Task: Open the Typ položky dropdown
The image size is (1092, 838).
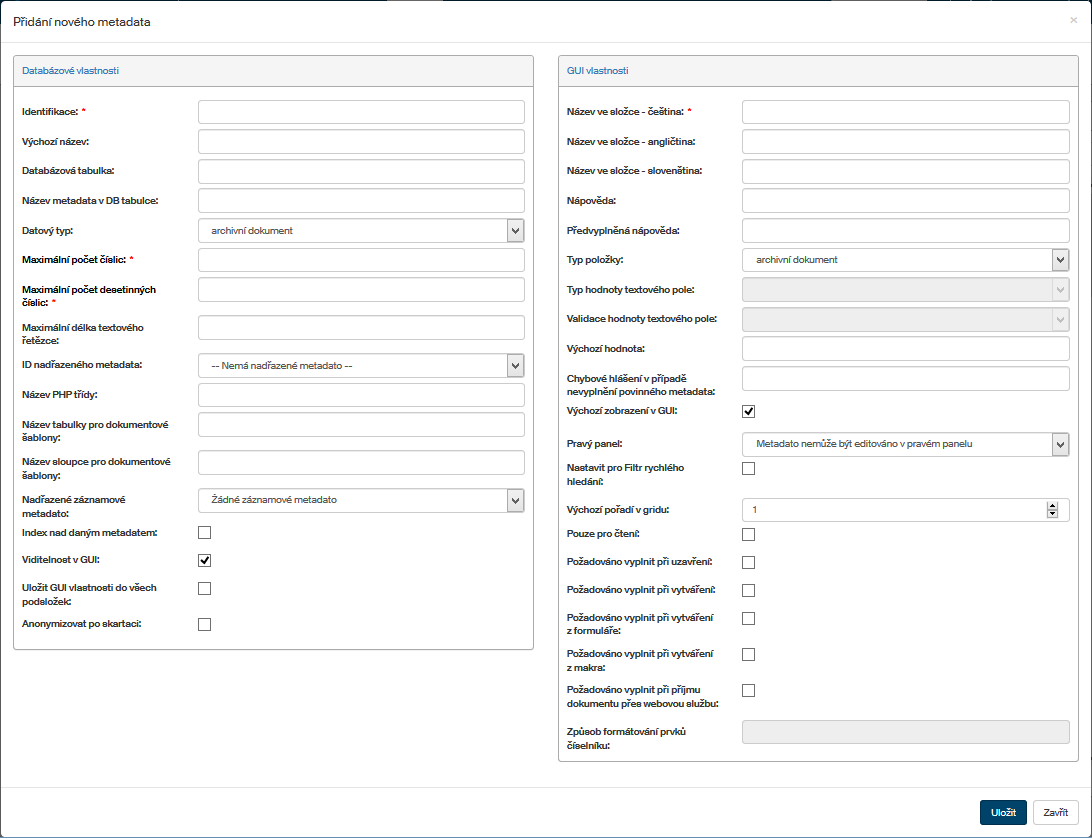Action: 1060,260
